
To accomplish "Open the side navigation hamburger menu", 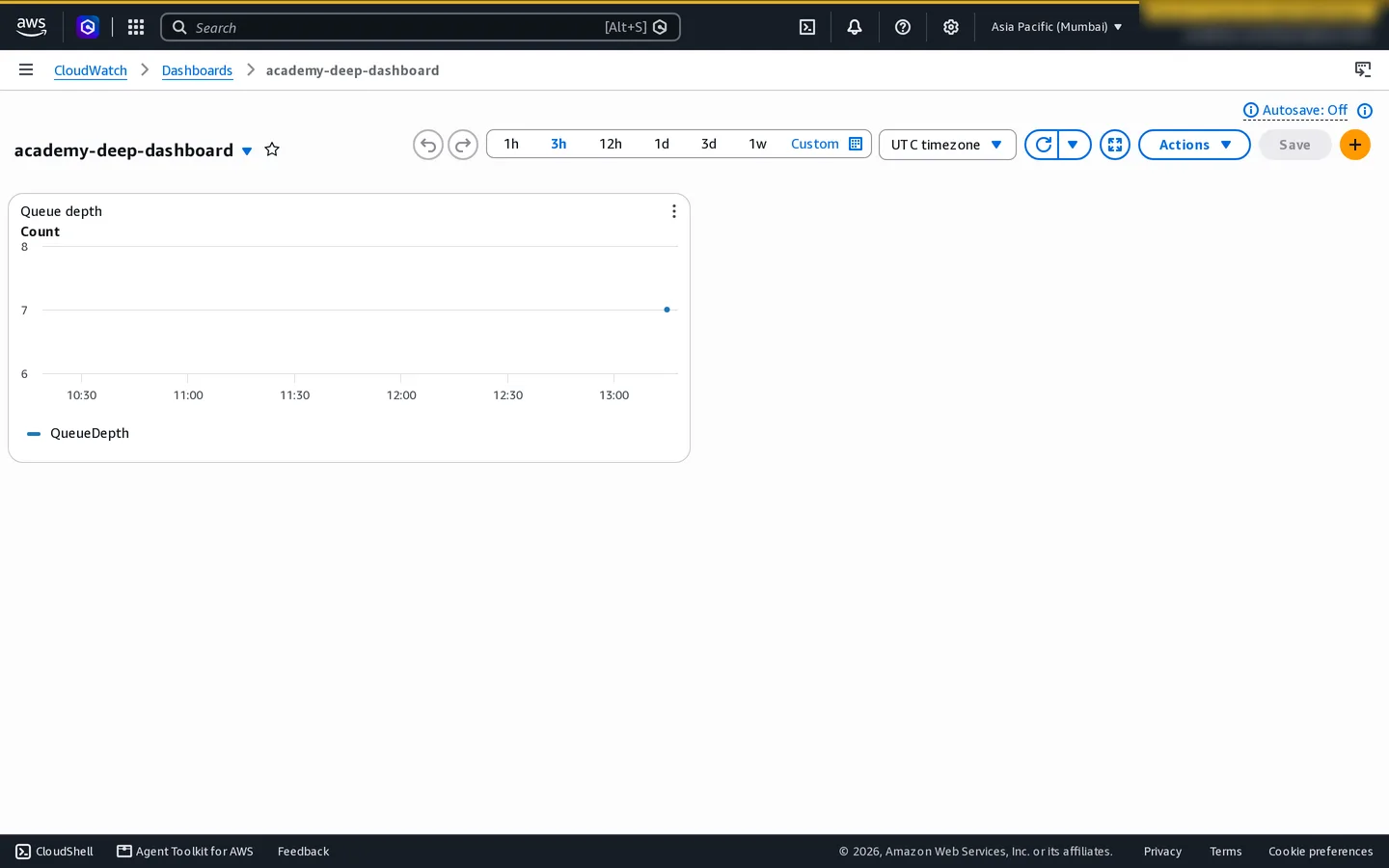I will coord(26,69).
